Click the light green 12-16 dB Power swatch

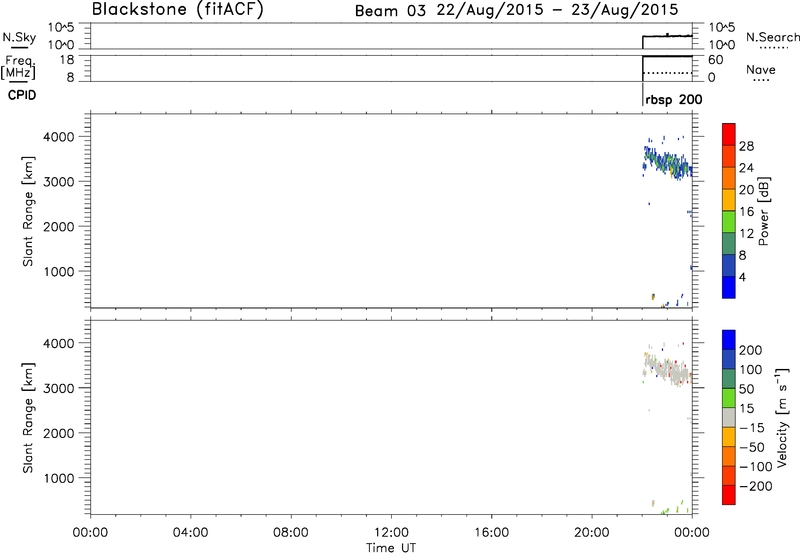729,222
